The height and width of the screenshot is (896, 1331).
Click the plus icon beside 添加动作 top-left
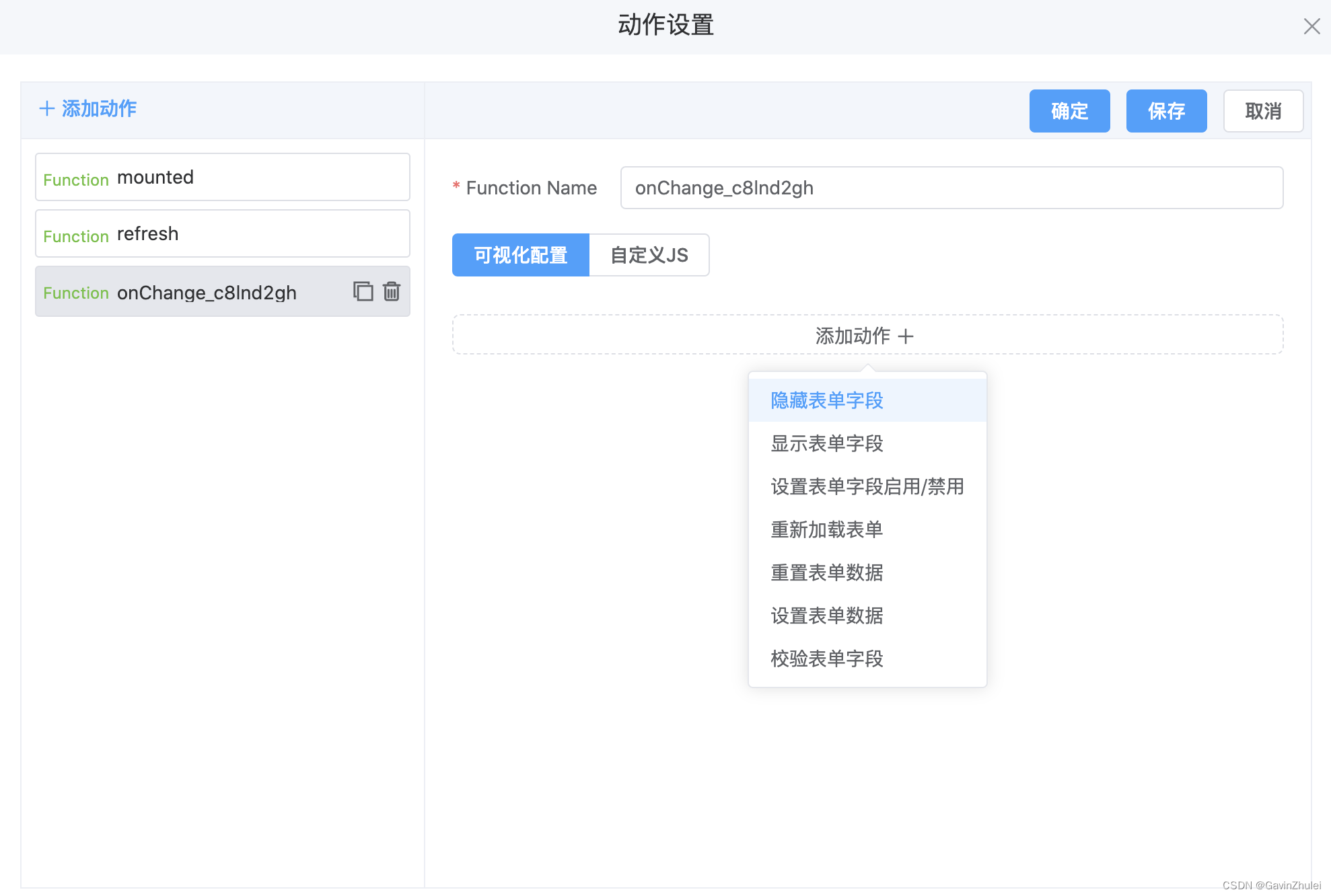(x=46, y=108)
